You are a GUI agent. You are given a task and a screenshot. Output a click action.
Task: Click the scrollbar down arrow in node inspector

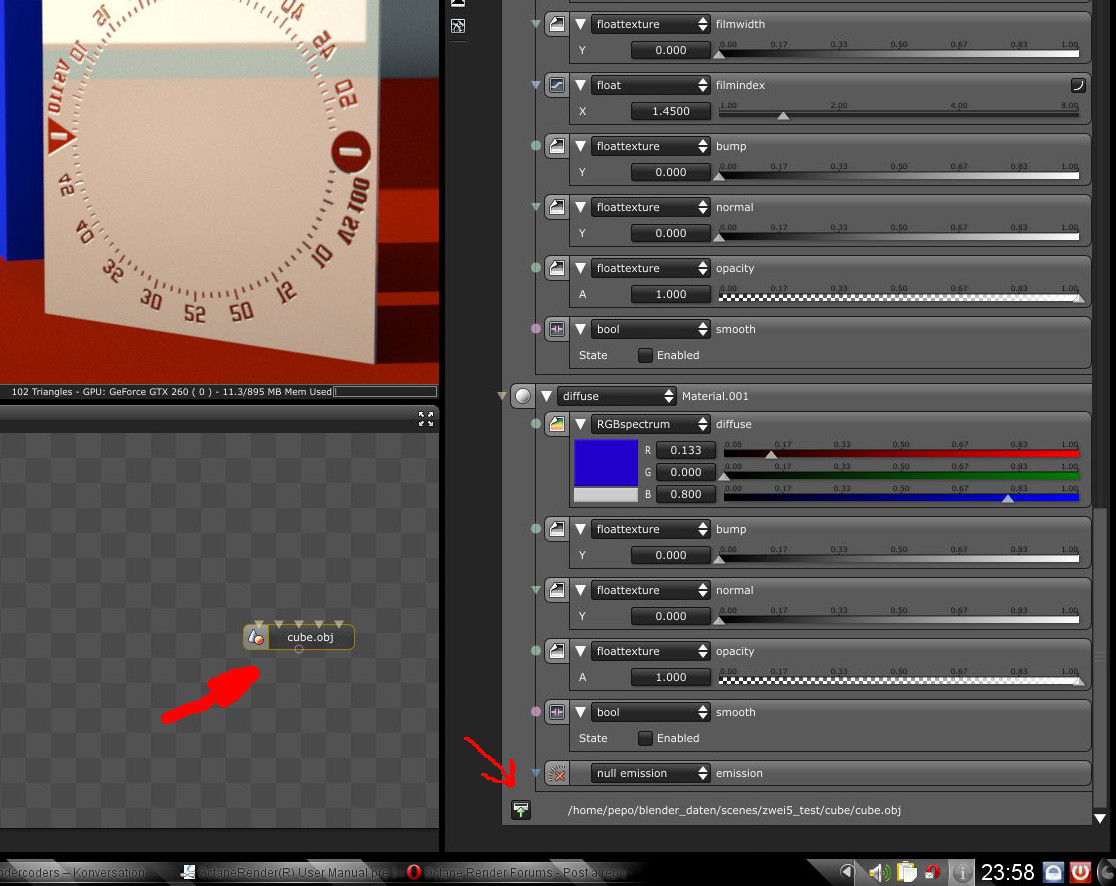point(1100,818)
